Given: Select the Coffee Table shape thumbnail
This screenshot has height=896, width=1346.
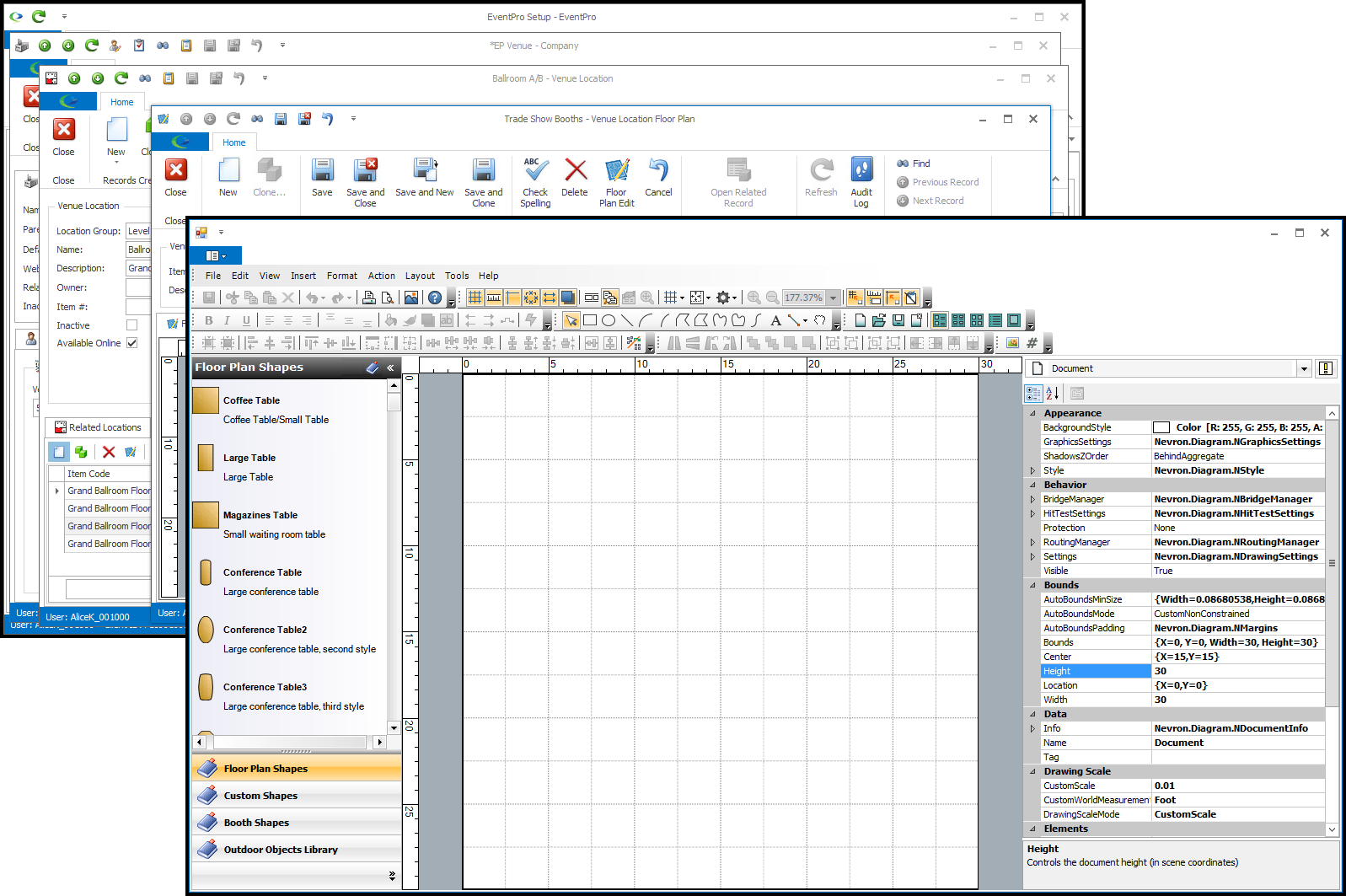Looking at the screenshot, I should [206, 400].
